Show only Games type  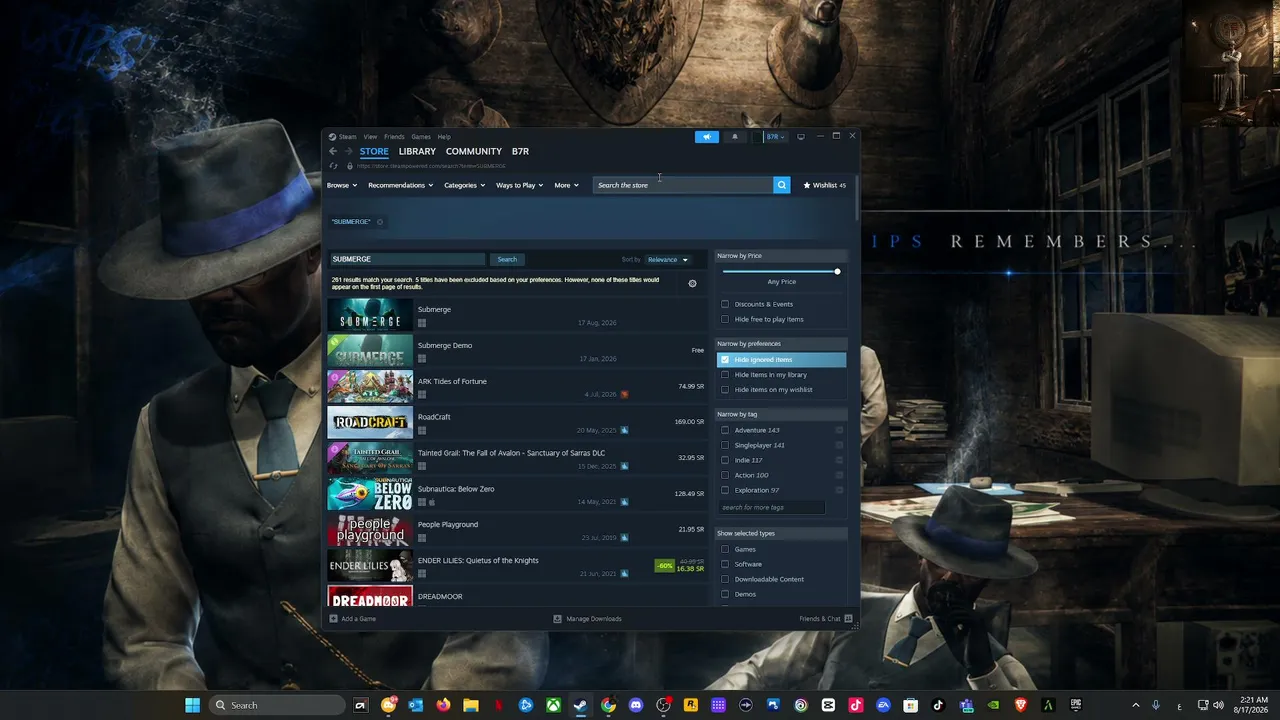(x=725, y=549)
